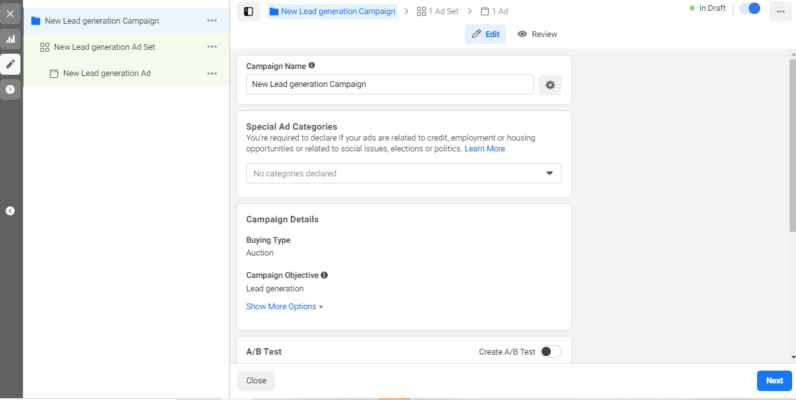Screen dimensions: 796x400
Task: Open the top-right more options ellipsis
Action: 780,11
